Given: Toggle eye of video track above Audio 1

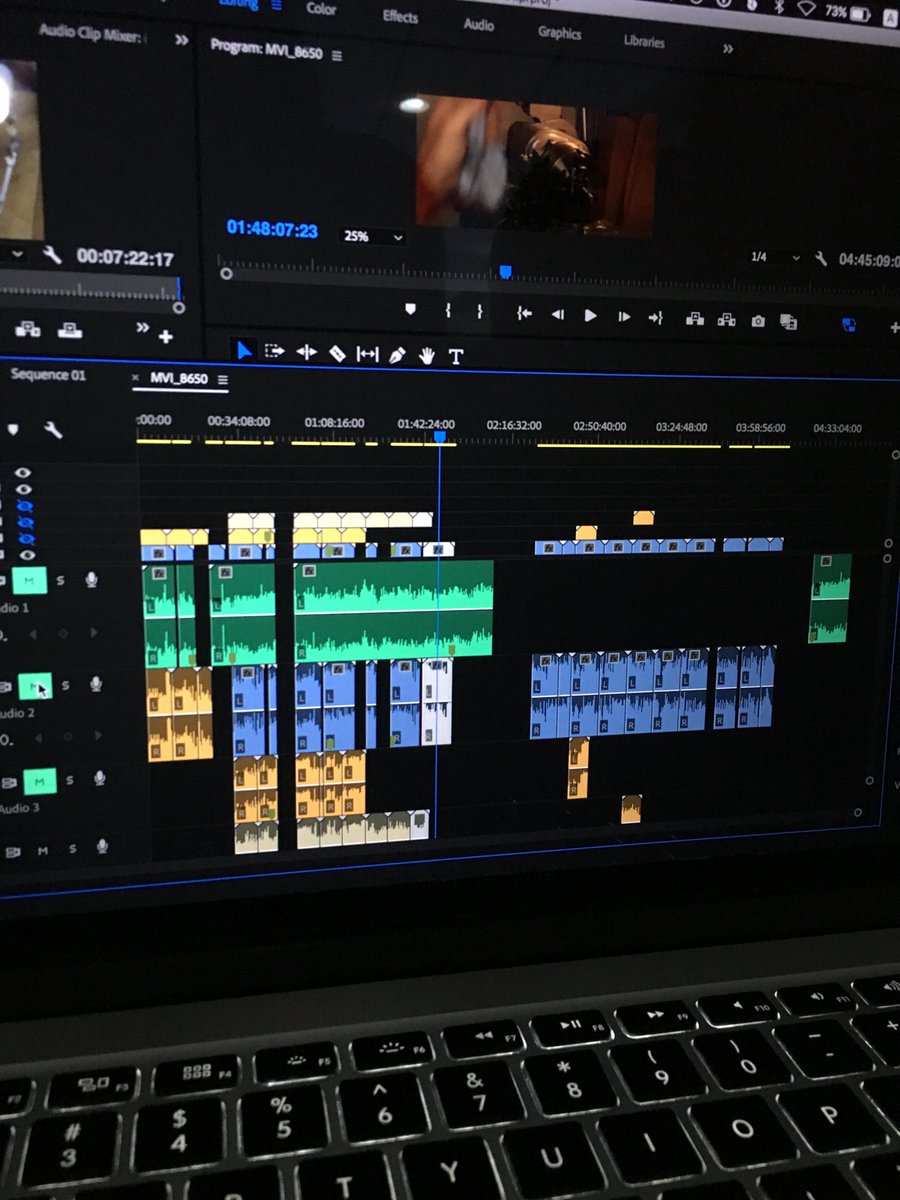Looking at the screenshot, I should (26, 555).
